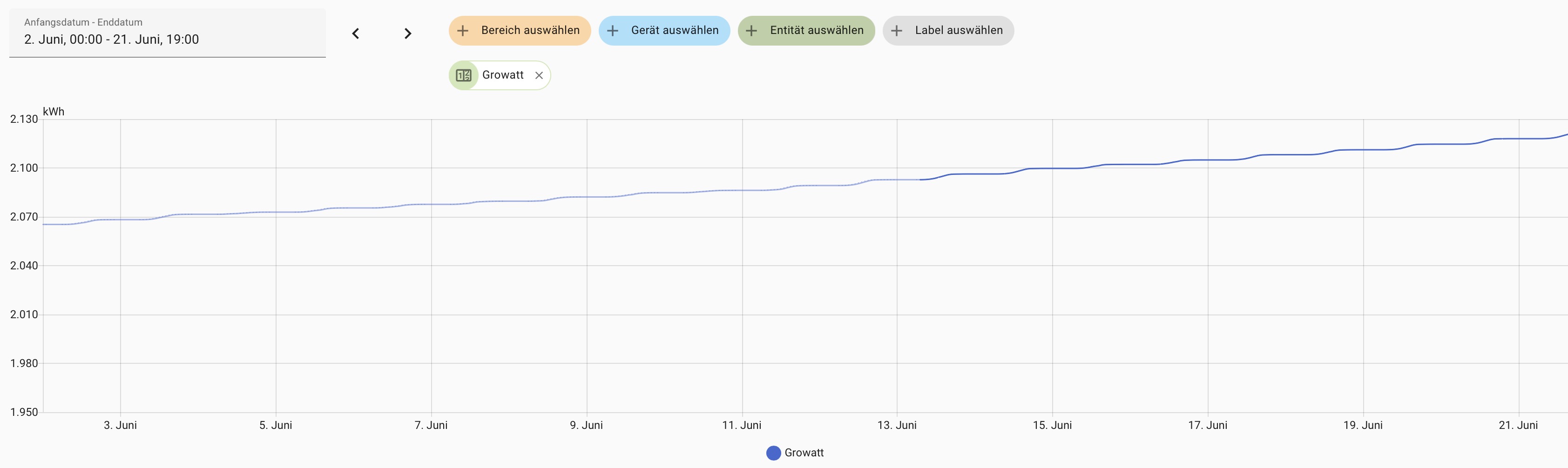Click the 21. Juni x-axis label
The image size is (1568, 468).
[x=1518, y=425]
